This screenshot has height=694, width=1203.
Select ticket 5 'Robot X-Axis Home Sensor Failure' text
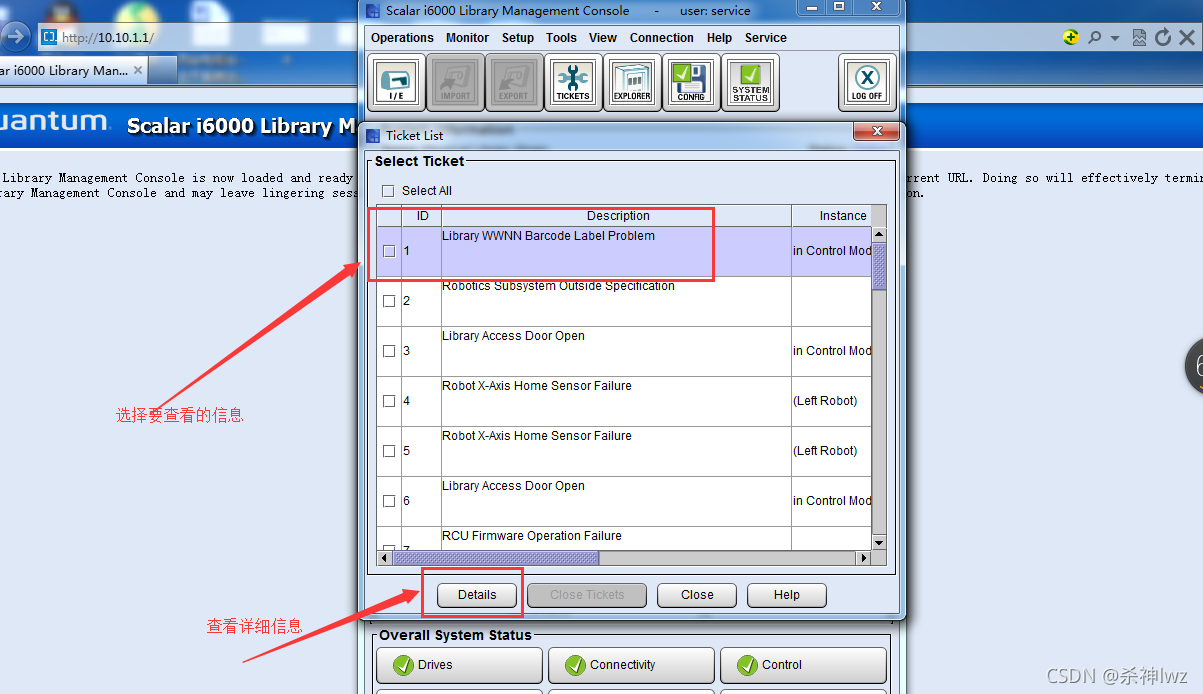tap(537, 436)
